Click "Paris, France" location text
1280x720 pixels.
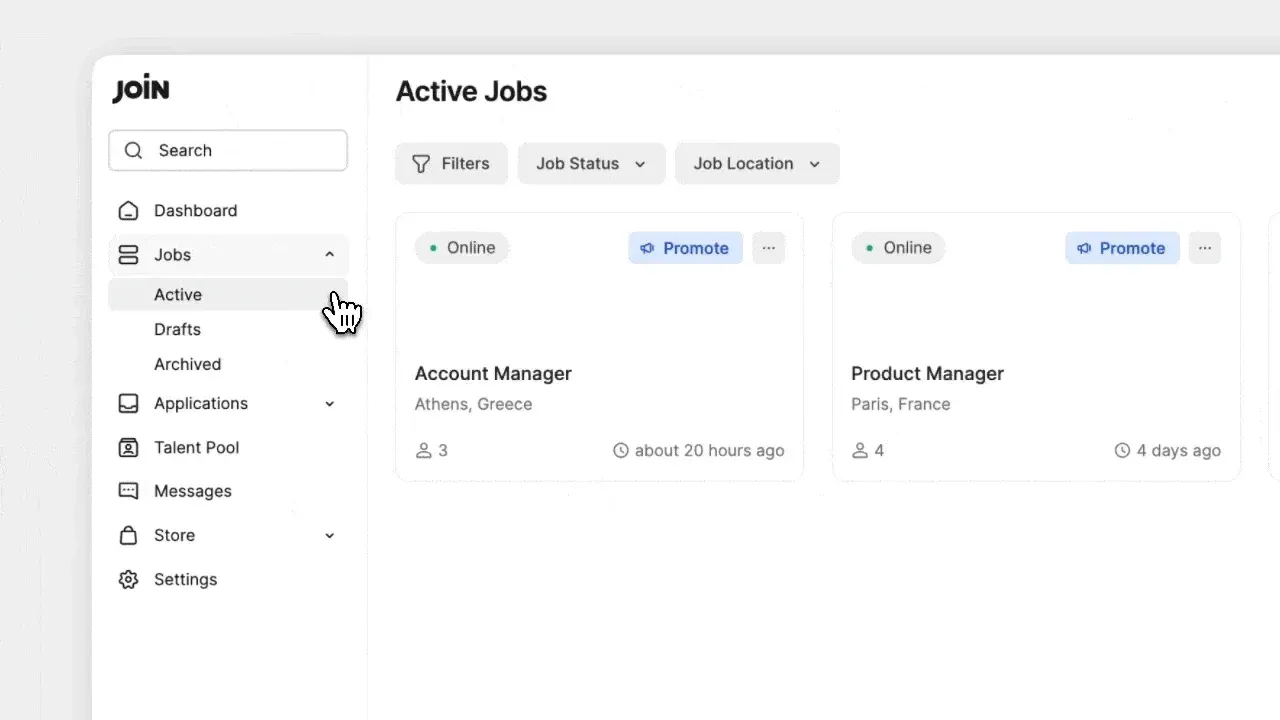pyautogui.click(x=900, y=405)
